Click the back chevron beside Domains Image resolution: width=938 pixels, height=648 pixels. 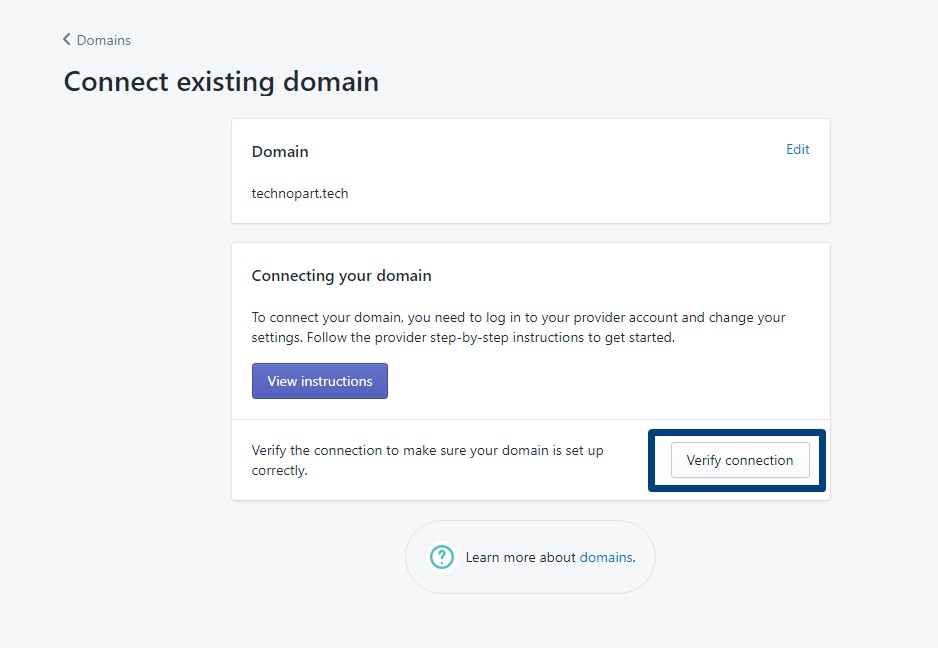click(67, 40)
